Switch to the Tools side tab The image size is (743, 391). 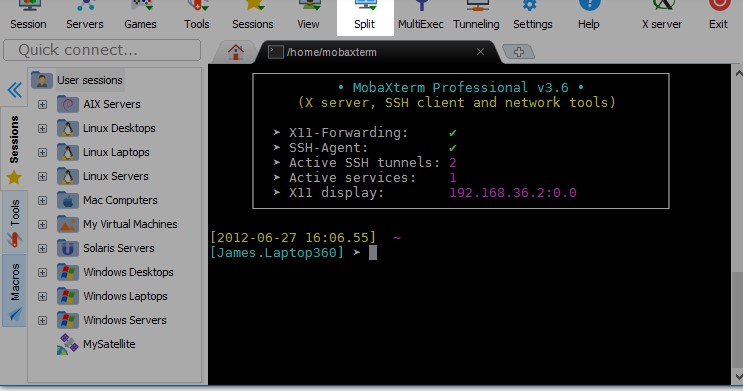pyautogui.click(x=14, y=223)
